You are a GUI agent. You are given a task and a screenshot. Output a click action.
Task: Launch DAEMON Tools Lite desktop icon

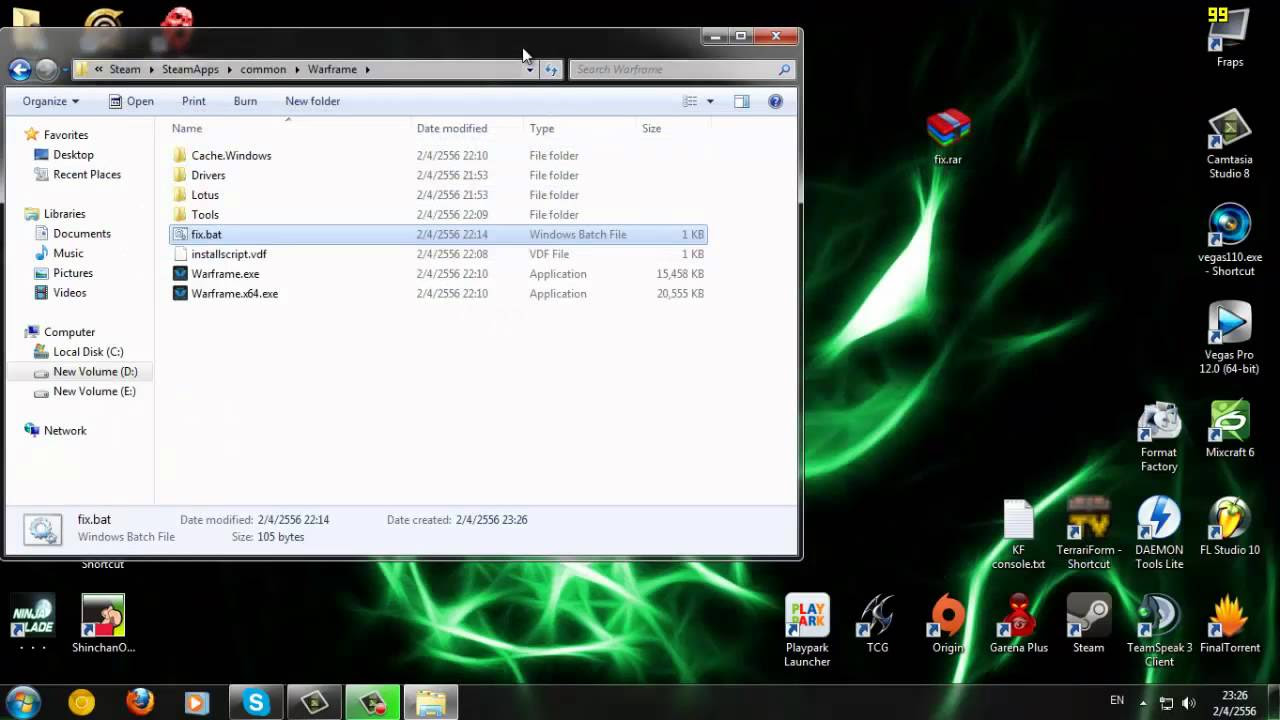pos(1159,533)
